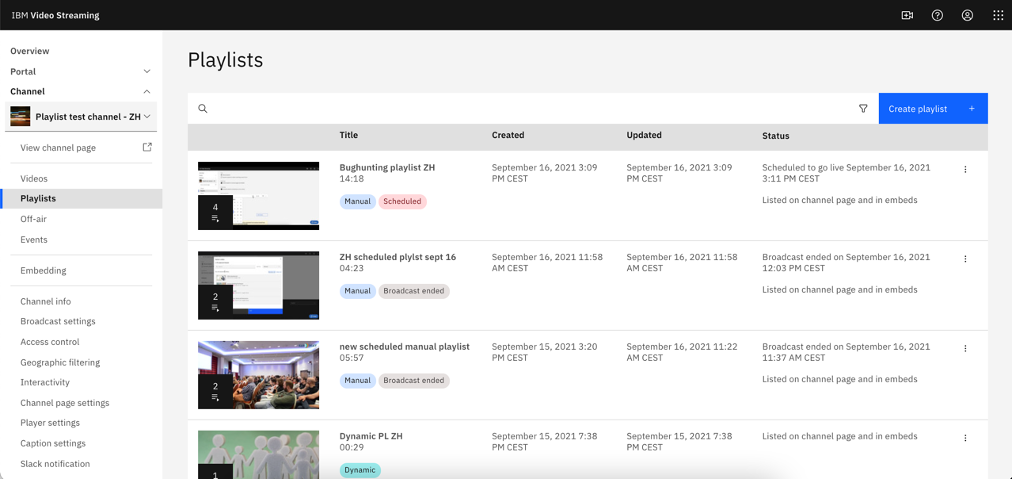Screen dimensions: 1012x480
Task: Click Dynamic PL ZH paper figures thumbnail
Action: [258, 455]
